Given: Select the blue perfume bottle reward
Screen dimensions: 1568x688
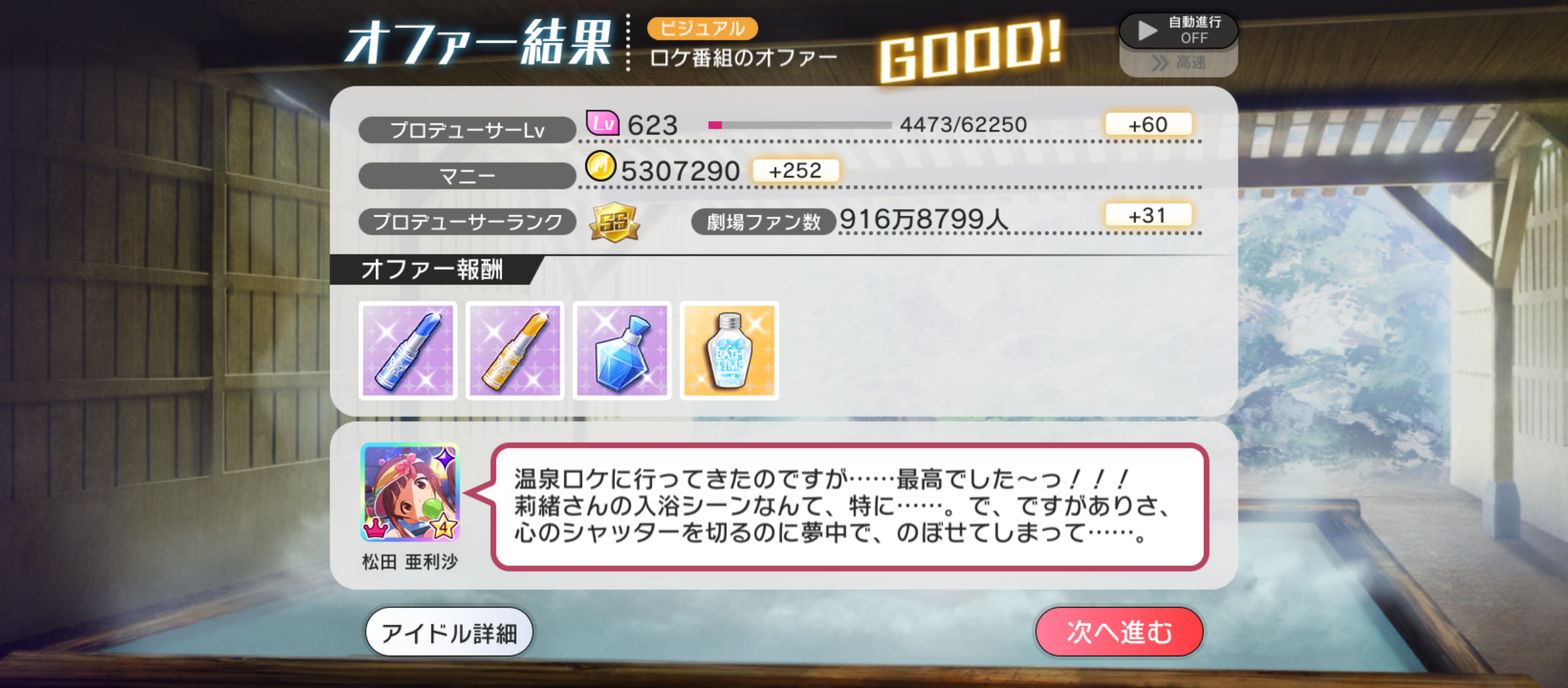Looking at the screenshot, I should tap(622, 350).
